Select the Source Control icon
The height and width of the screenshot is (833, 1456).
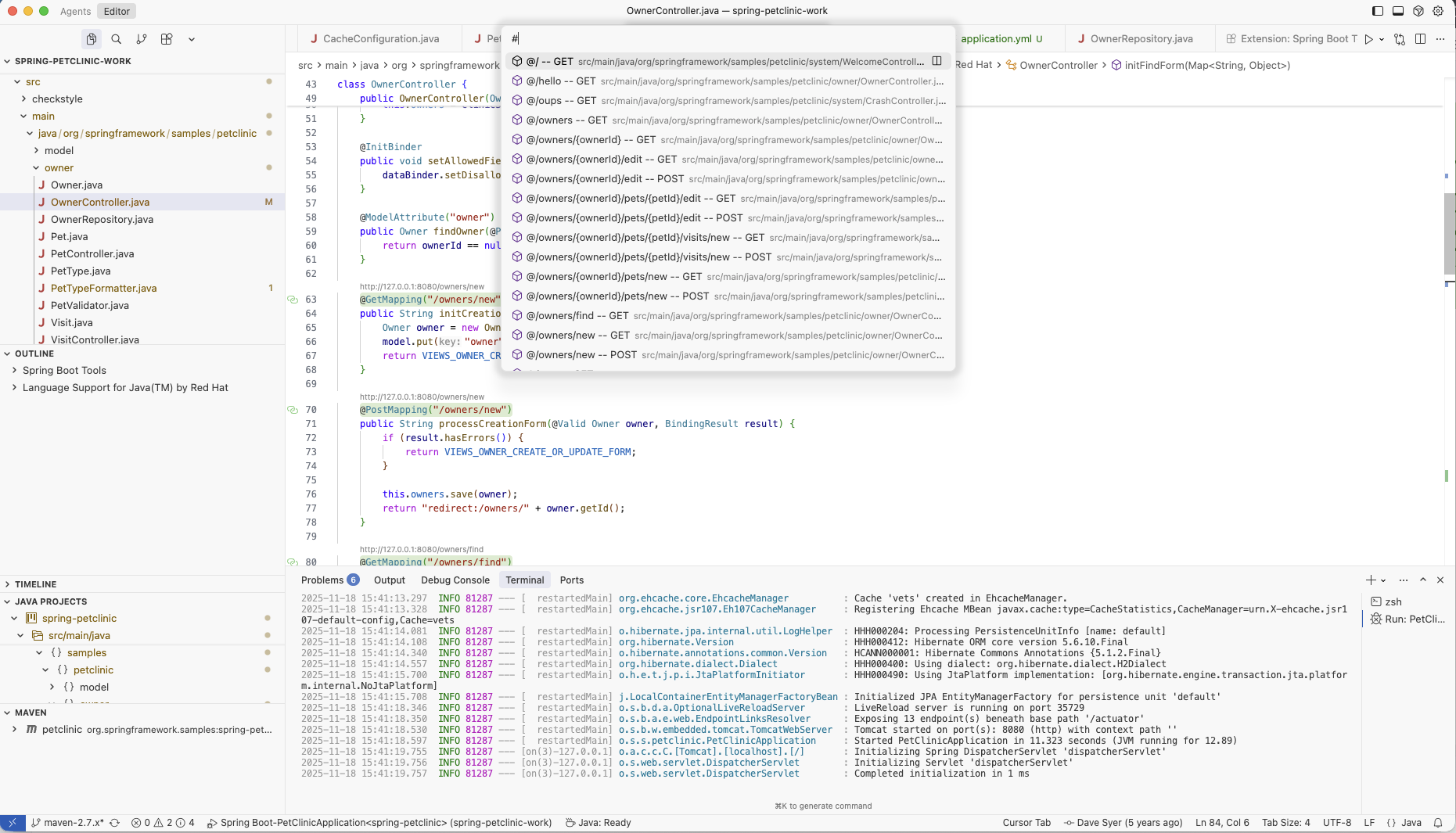tap(142, 38)
